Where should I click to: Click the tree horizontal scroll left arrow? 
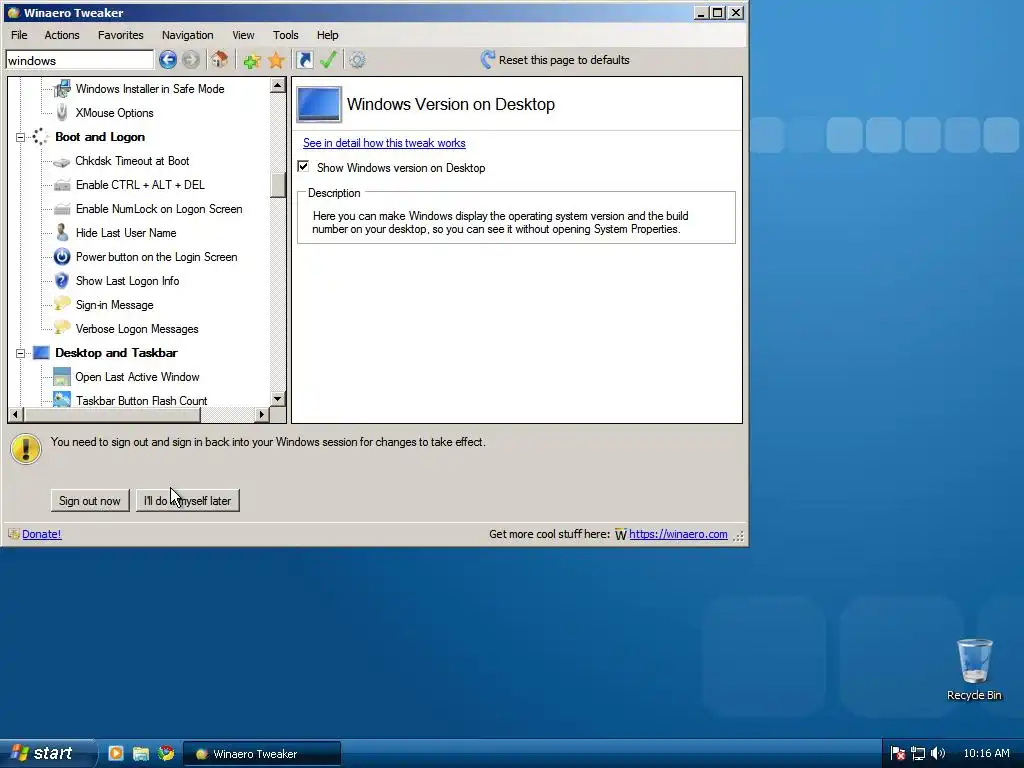click(16, 414)
